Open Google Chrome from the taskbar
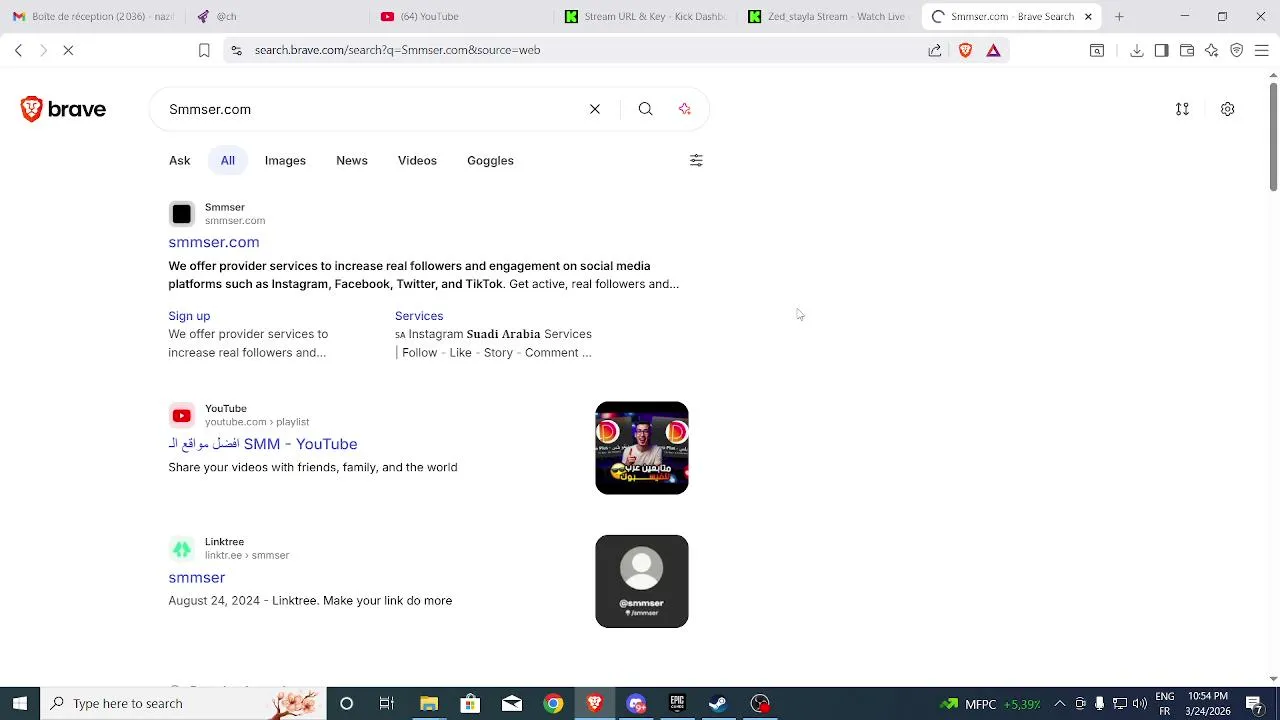The image size is (1280, 720). 553,703
